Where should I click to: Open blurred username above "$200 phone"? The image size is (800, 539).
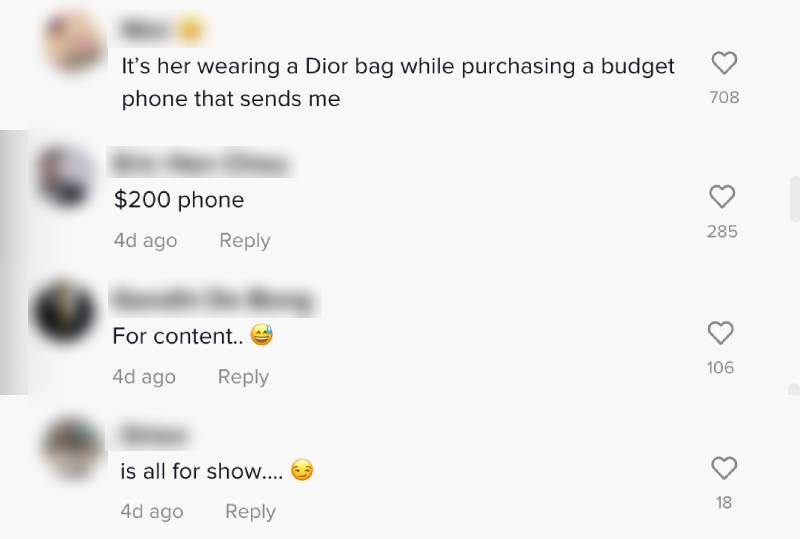point(201,163)
